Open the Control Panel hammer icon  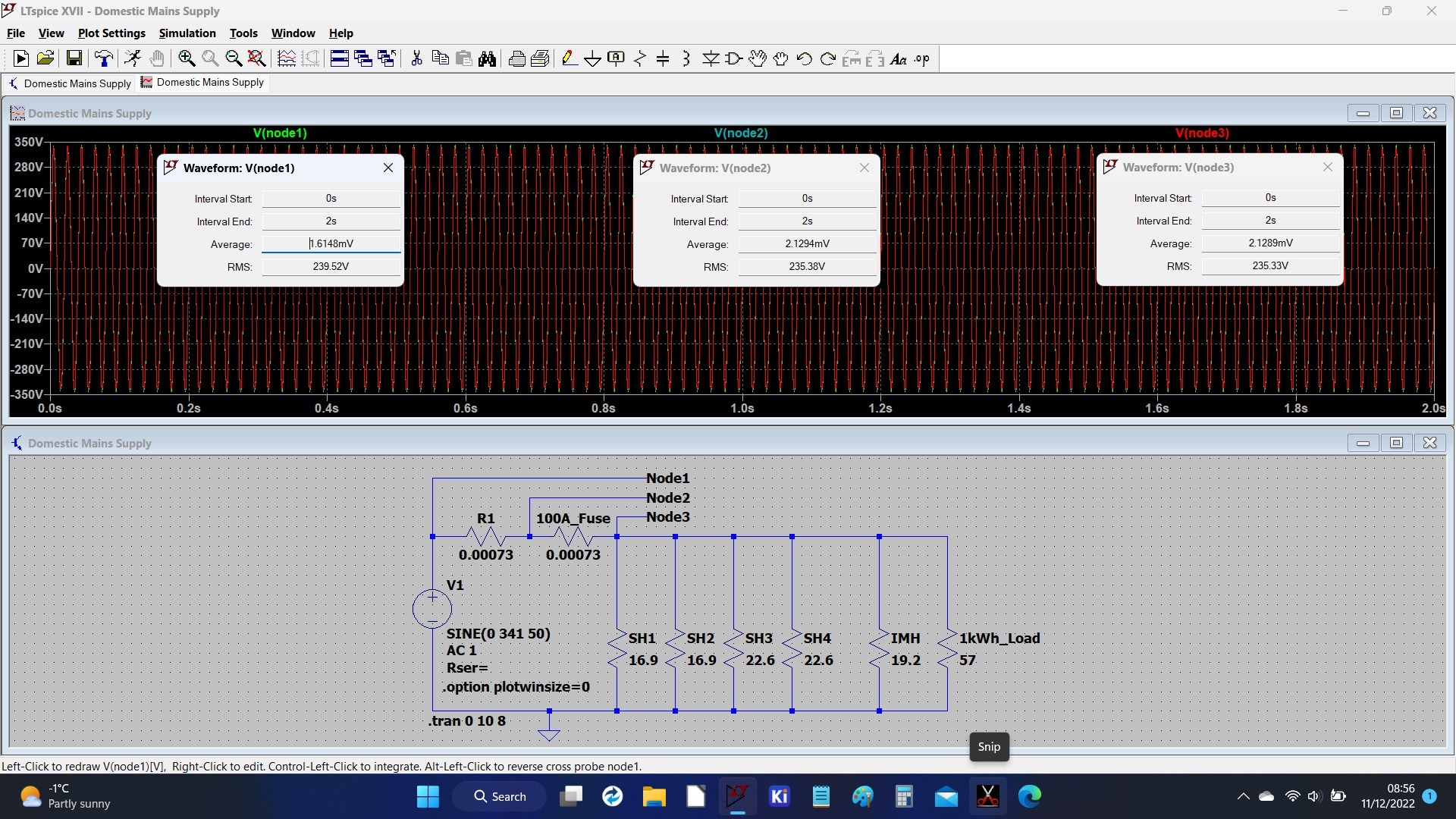click(104, 58)
